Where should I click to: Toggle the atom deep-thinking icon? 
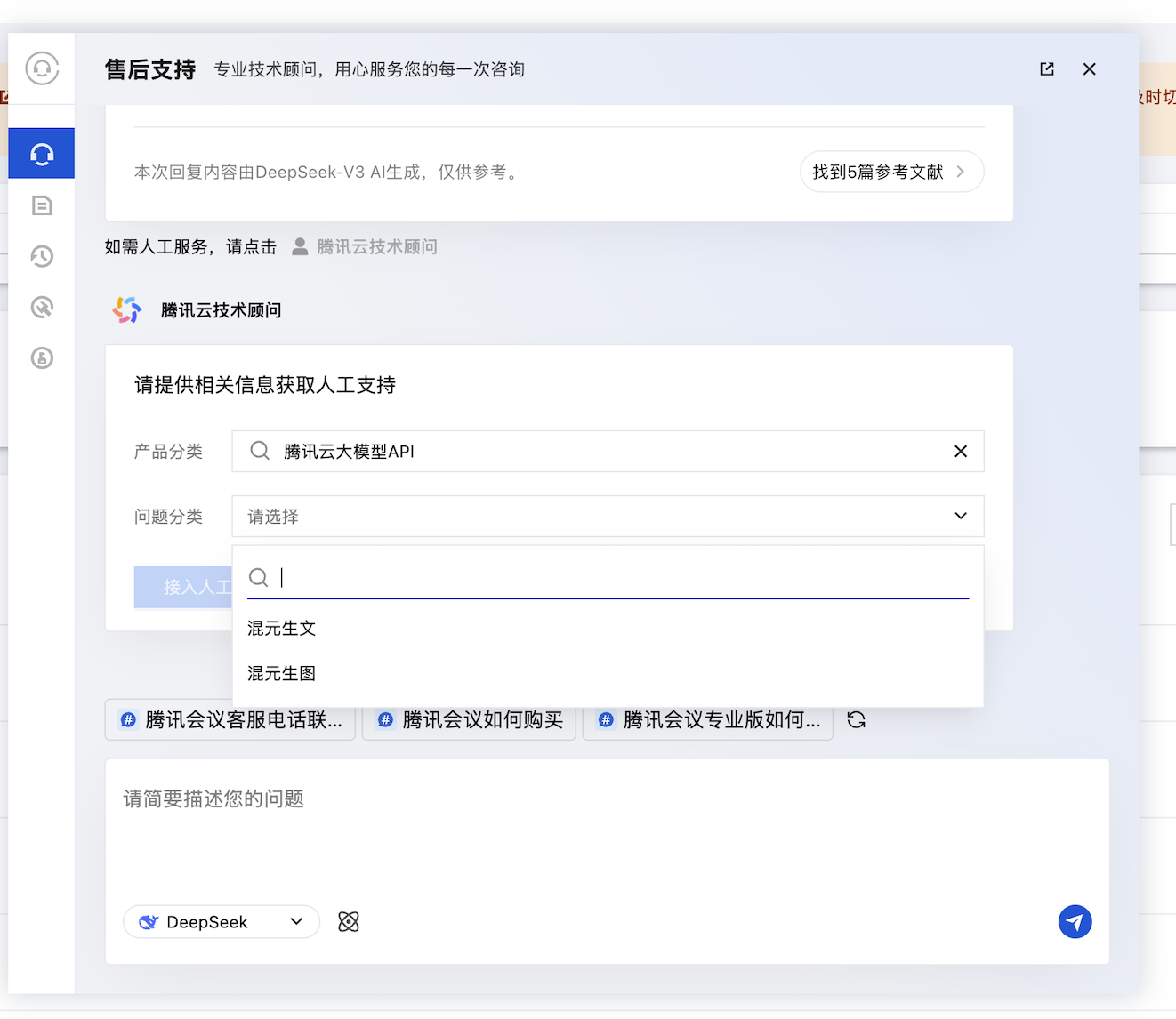click(349, 922)
